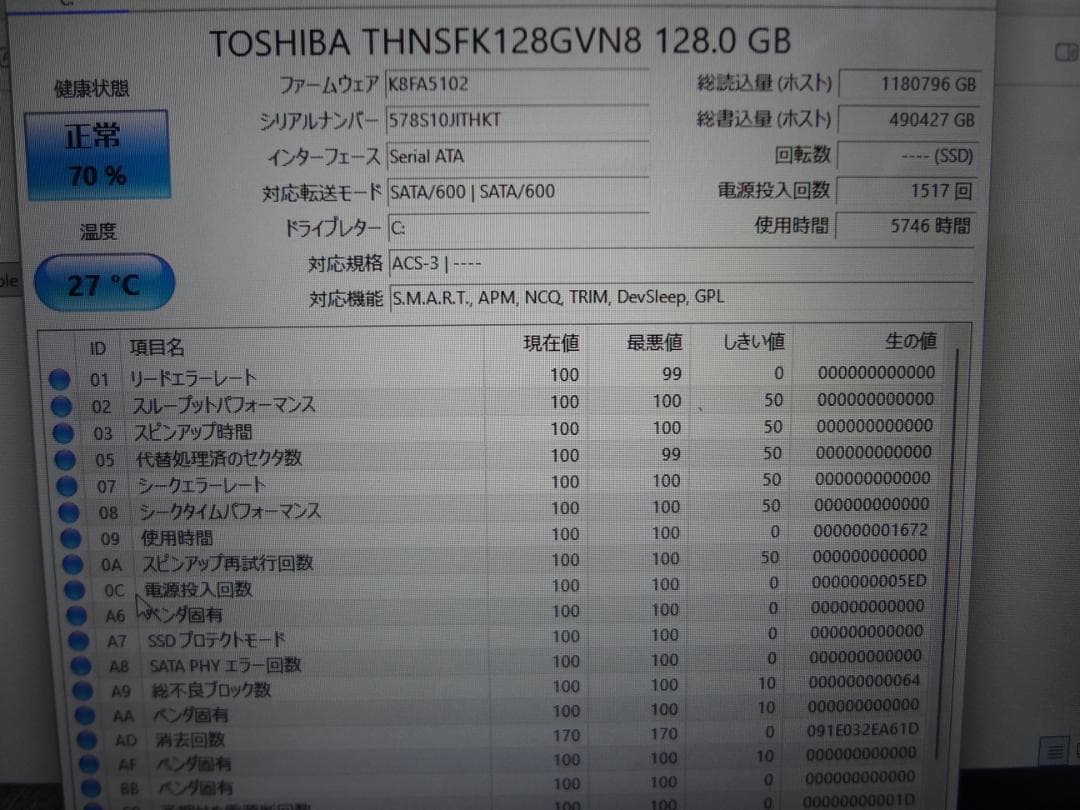This screenshot has height=810, width=1080.
Task: Click the lined-page icon at the bottom-right edge
Action: pyautogui.click(x=1055, y=751)
